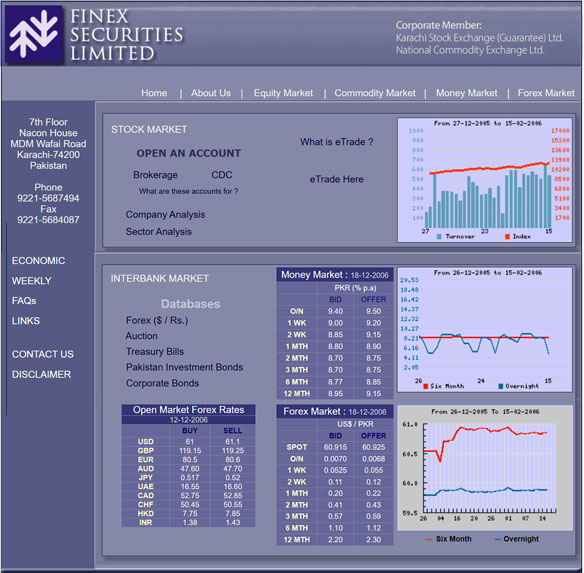Click the Databases heading

point(190,304)
